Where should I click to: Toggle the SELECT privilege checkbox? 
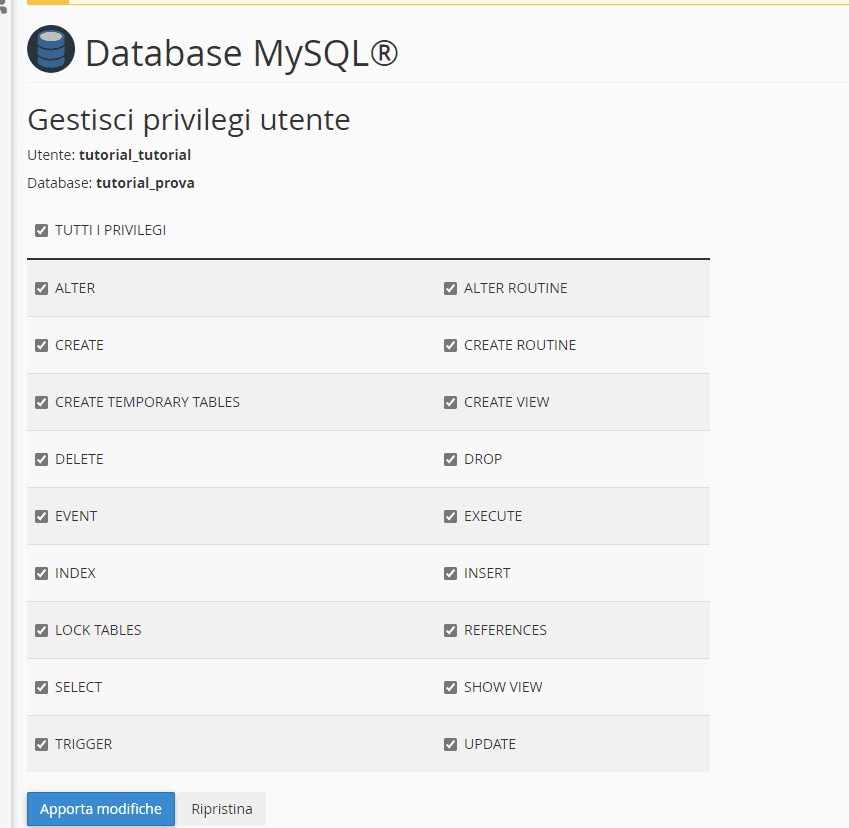tap(42, 688)
